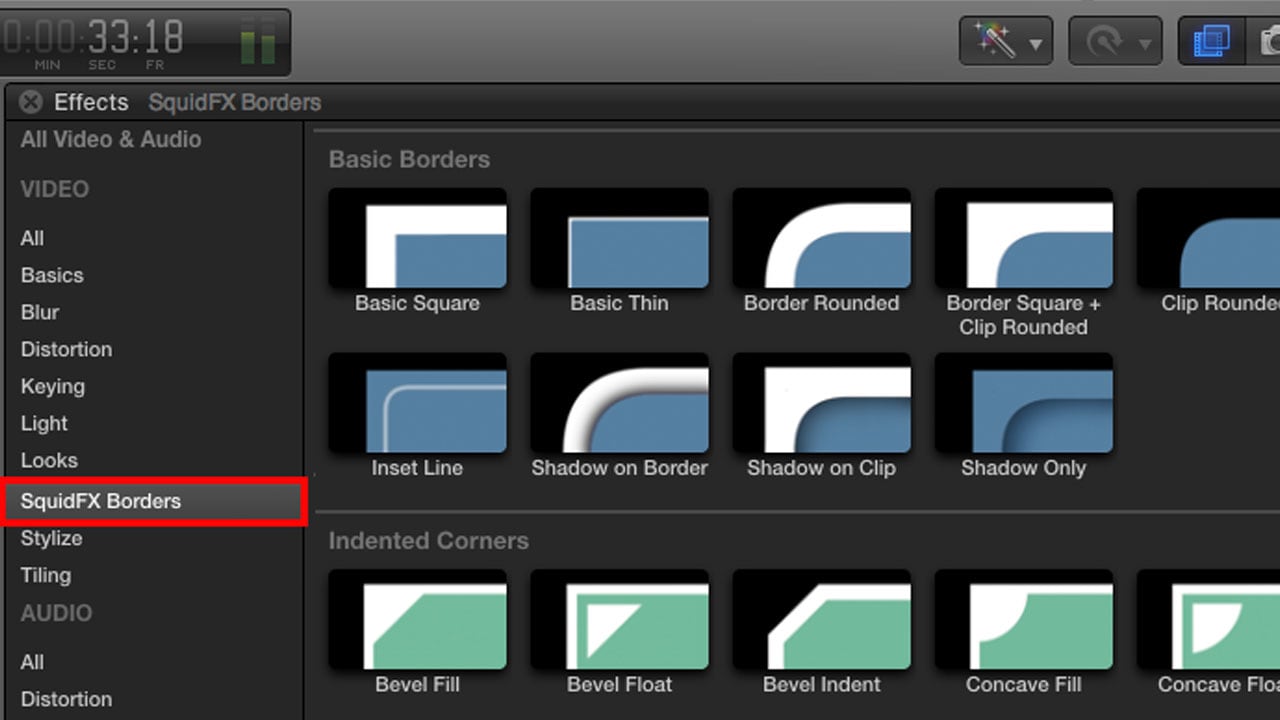Open the photos browser camera icon
The height and width of the screenshot is (720, 1280).
pyautogui.click(x=1263, y=42)
